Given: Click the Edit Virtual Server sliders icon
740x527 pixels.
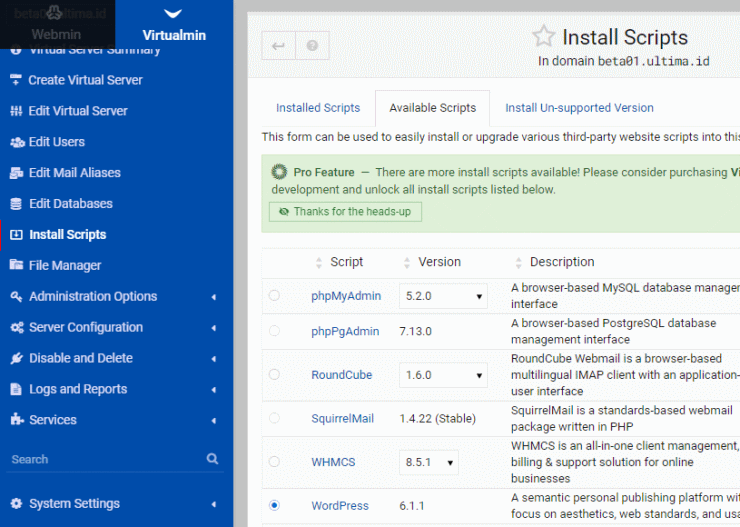Looking at the screenshot, I should click(x=16, y=111).
